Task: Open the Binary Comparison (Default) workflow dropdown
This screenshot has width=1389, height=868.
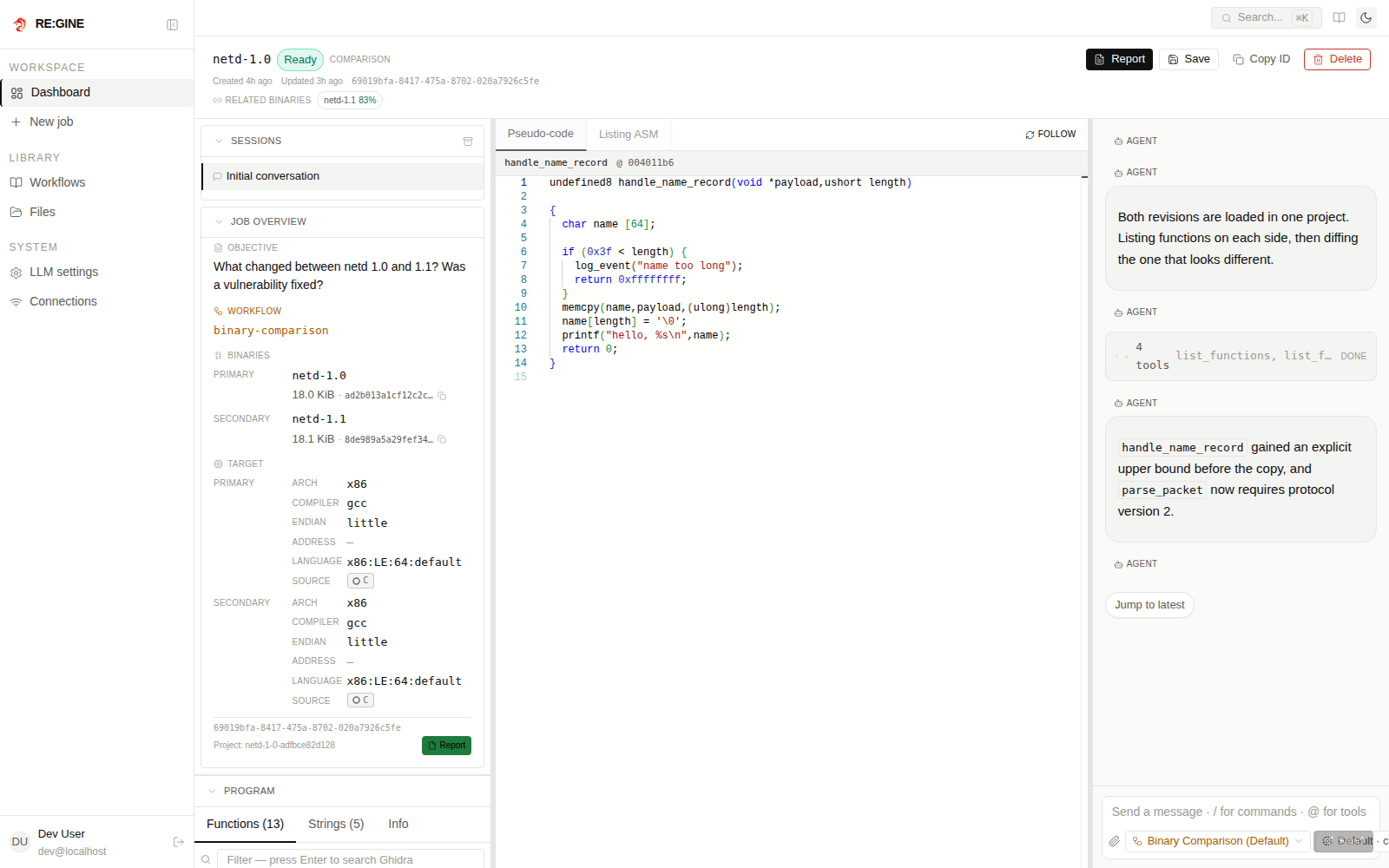Action: click(1217, 841)
